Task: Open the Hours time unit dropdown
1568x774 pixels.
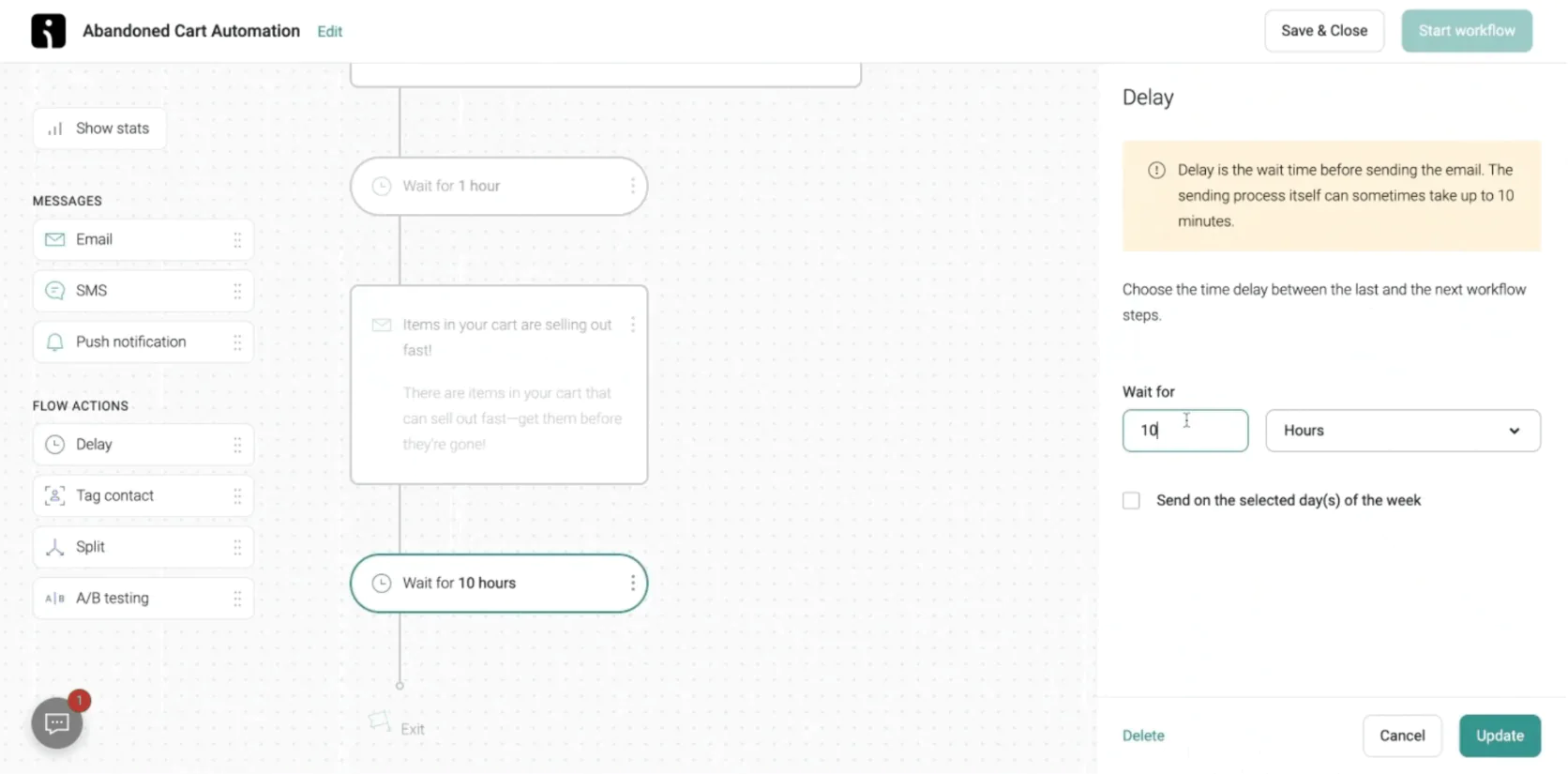Action: [x=1402, y=431]
